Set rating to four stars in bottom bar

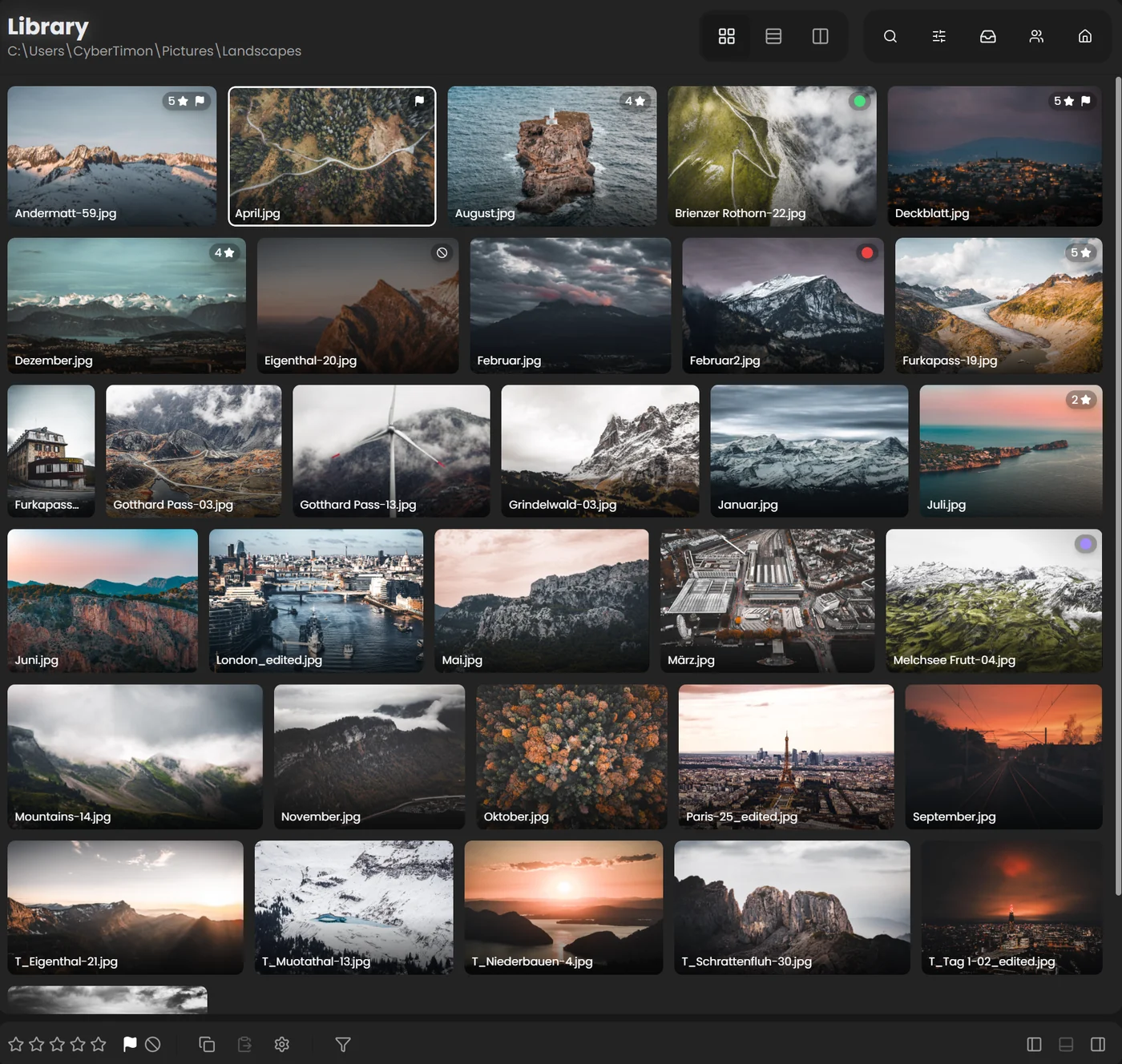78,1044
